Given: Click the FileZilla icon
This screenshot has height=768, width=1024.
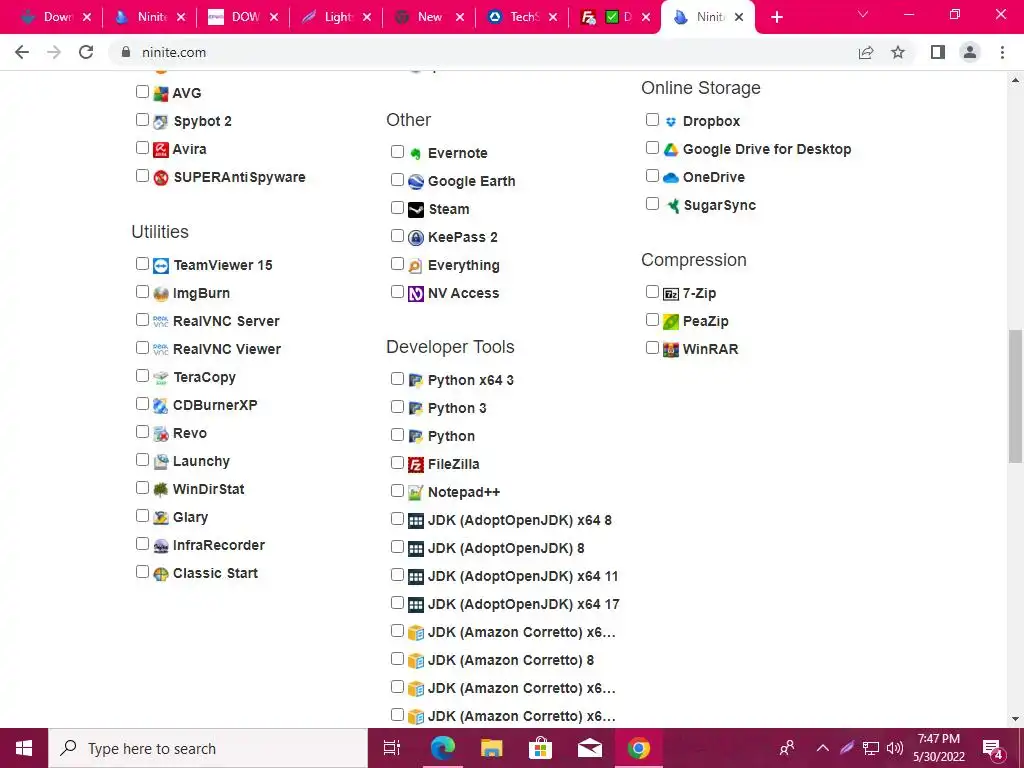Looking at the screenshot, I should (416, 465).
